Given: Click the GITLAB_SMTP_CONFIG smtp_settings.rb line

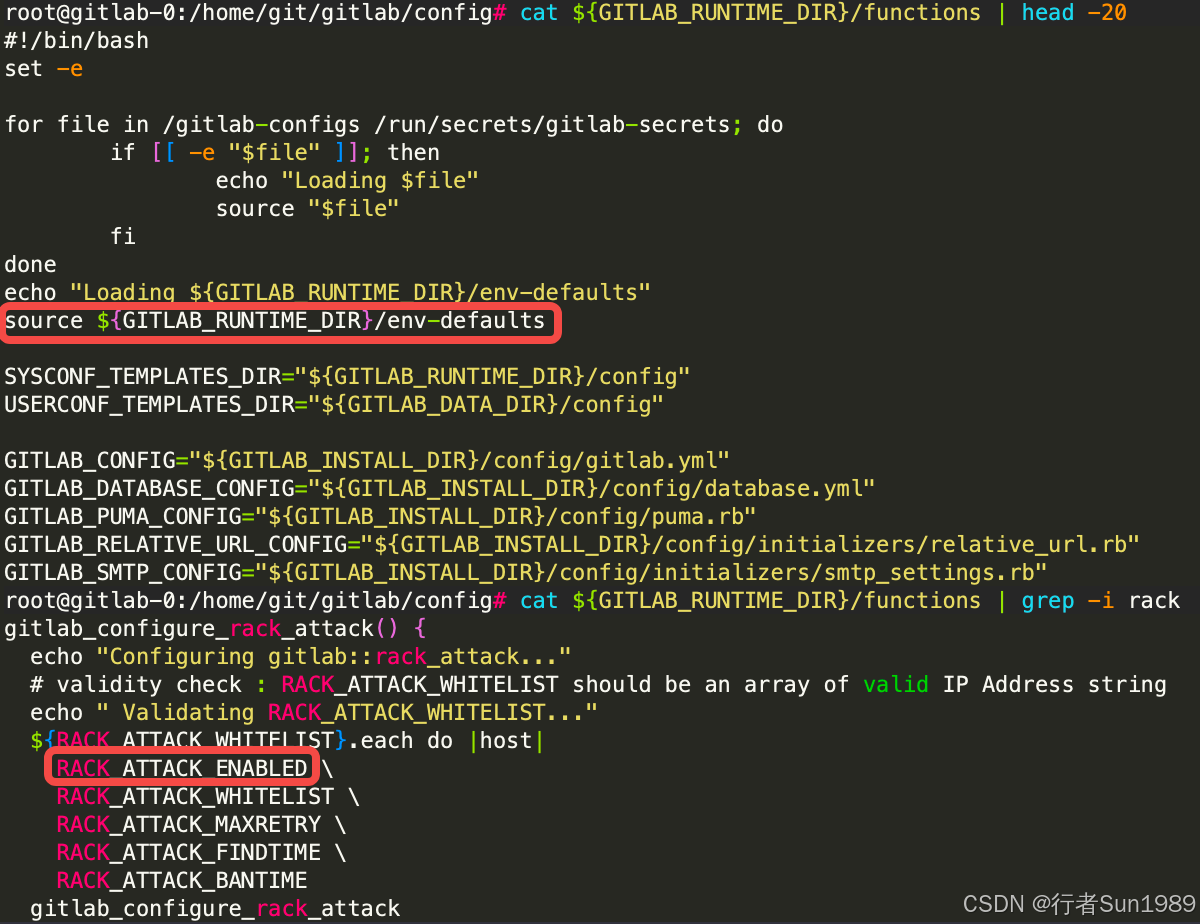Looking at the screenshot, I should [526, 573].
